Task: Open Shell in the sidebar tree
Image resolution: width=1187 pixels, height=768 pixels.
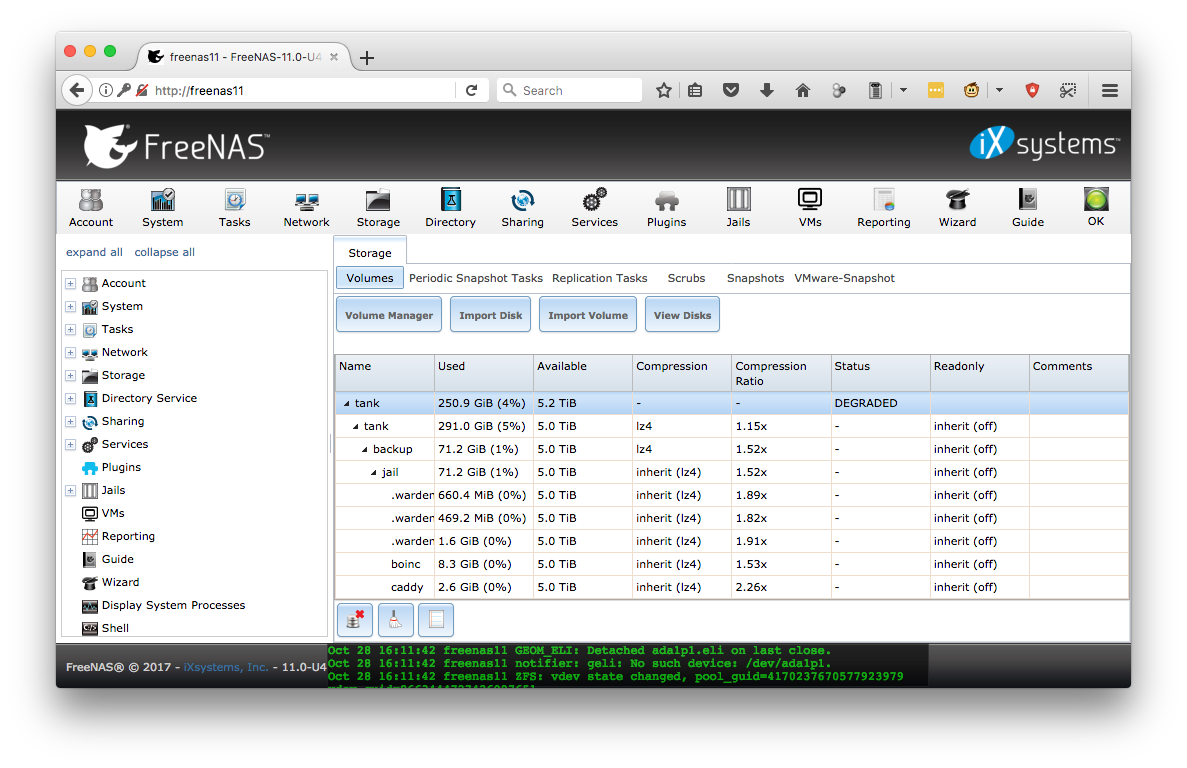Action: tap(106, 628)
